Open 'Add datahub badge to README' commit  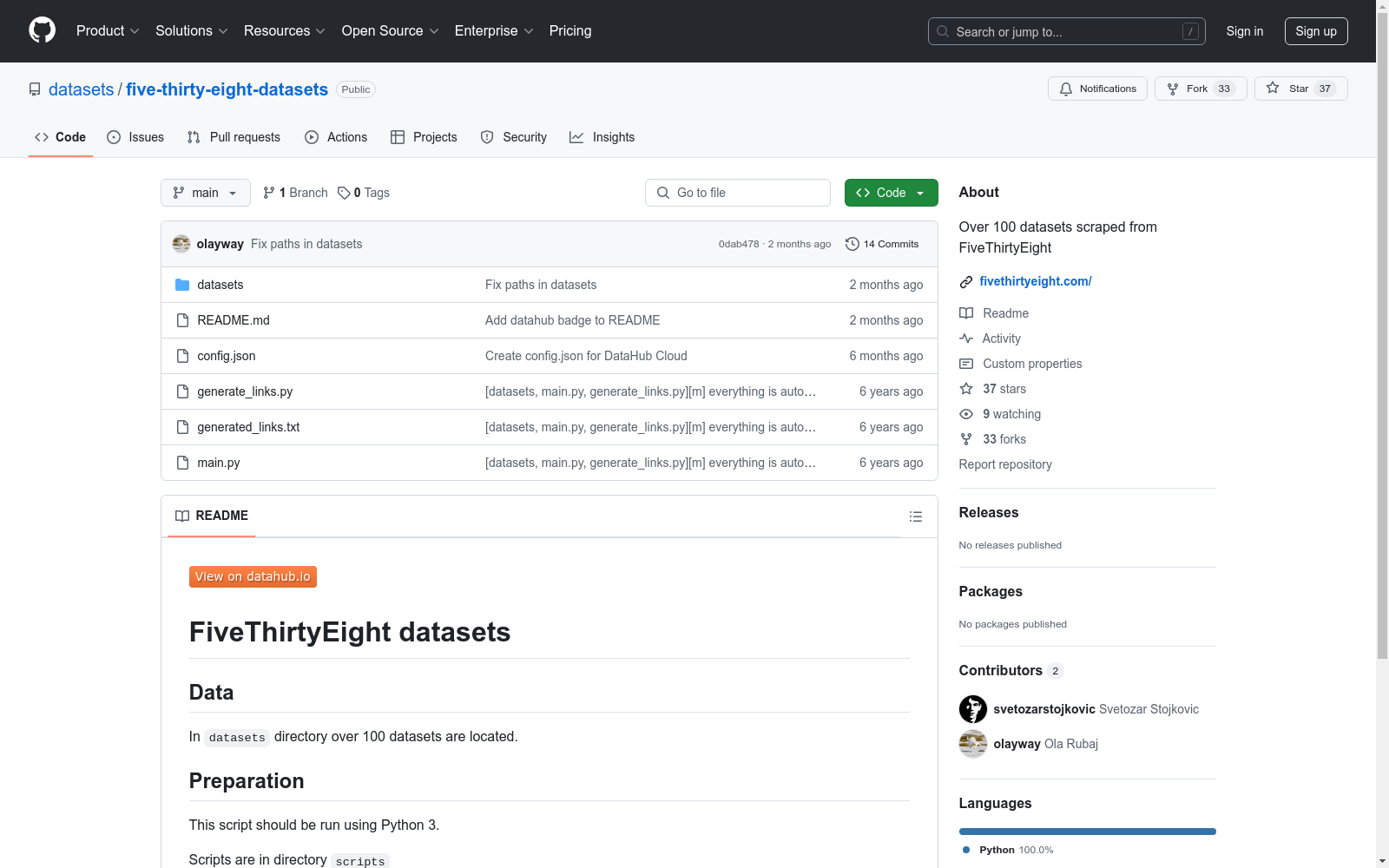pyautogui.click(x=573, y=320)
